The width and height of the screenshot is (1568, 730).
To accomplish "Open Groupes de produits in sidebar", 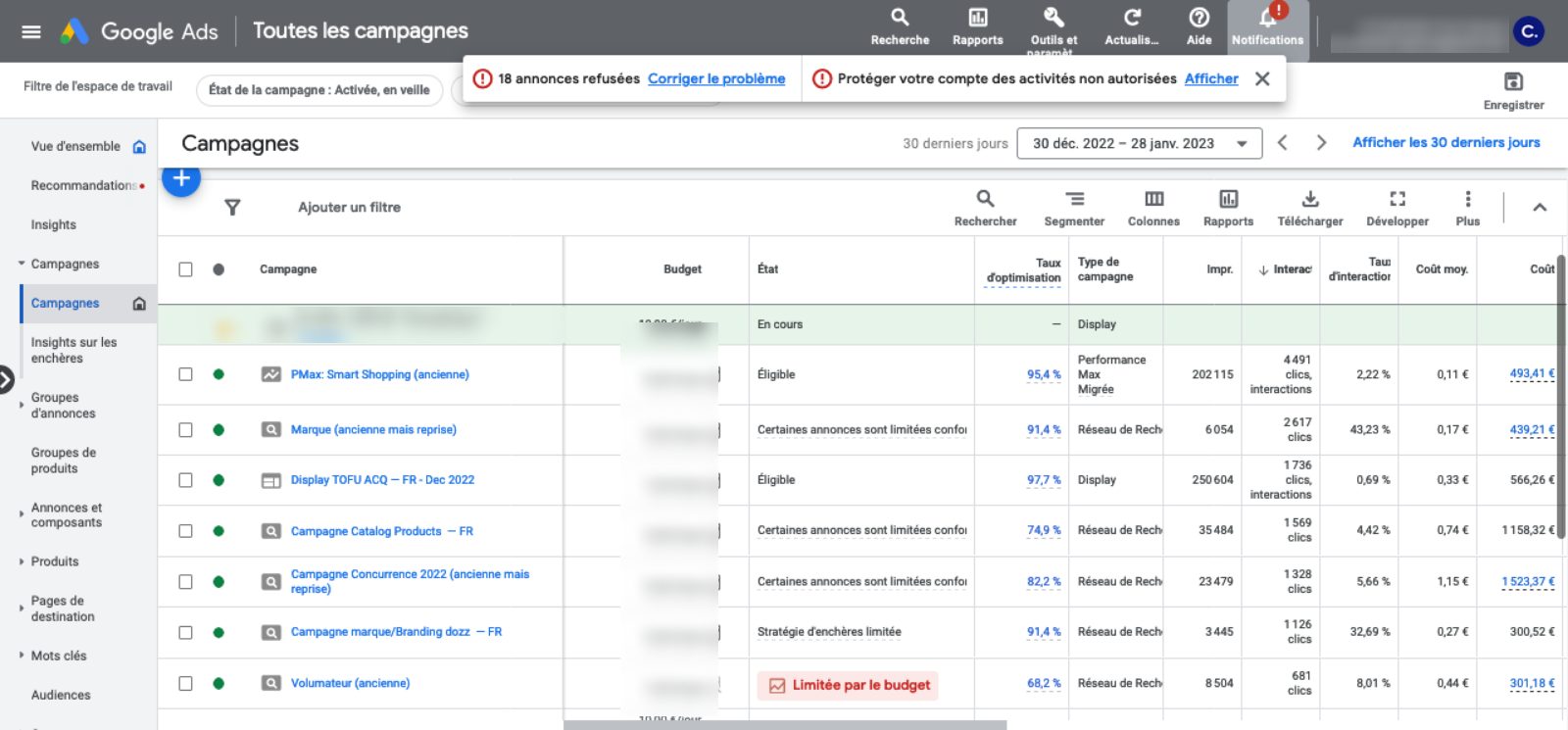I will tap(63, 461).
